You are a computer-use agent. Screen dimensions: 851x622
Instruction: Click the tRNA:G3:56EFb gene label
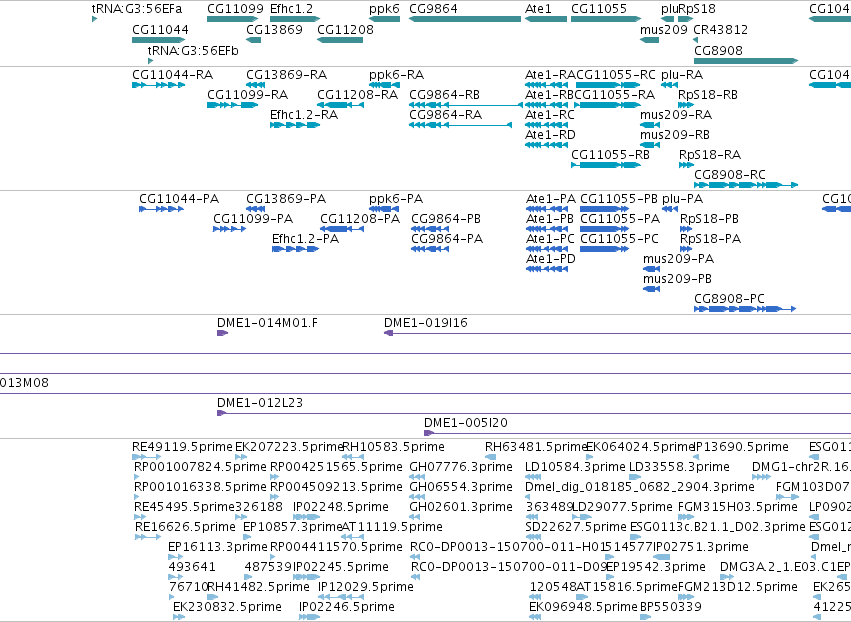pos(193,50)
